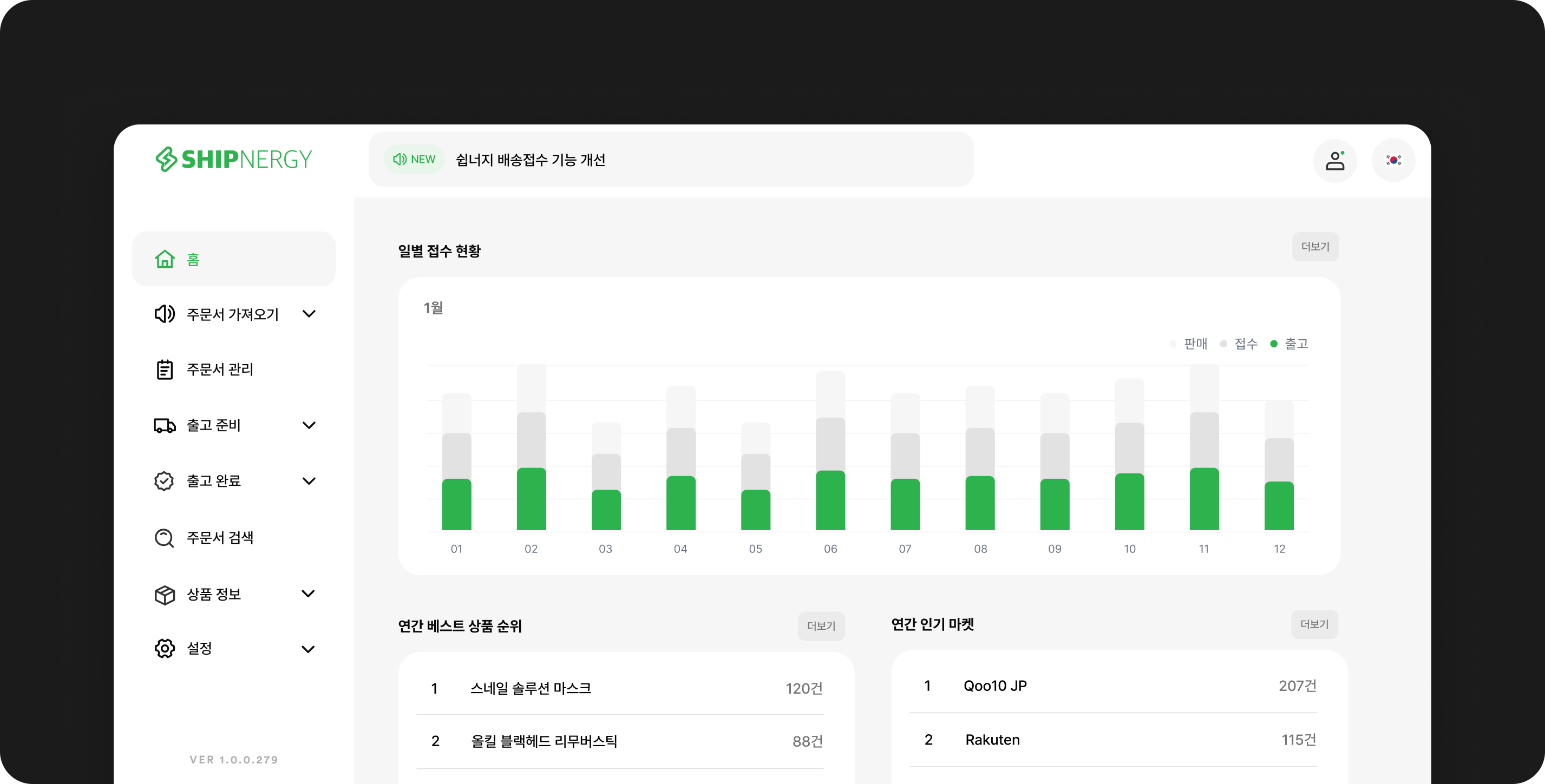Click the Korean flag language icon

1393,161
